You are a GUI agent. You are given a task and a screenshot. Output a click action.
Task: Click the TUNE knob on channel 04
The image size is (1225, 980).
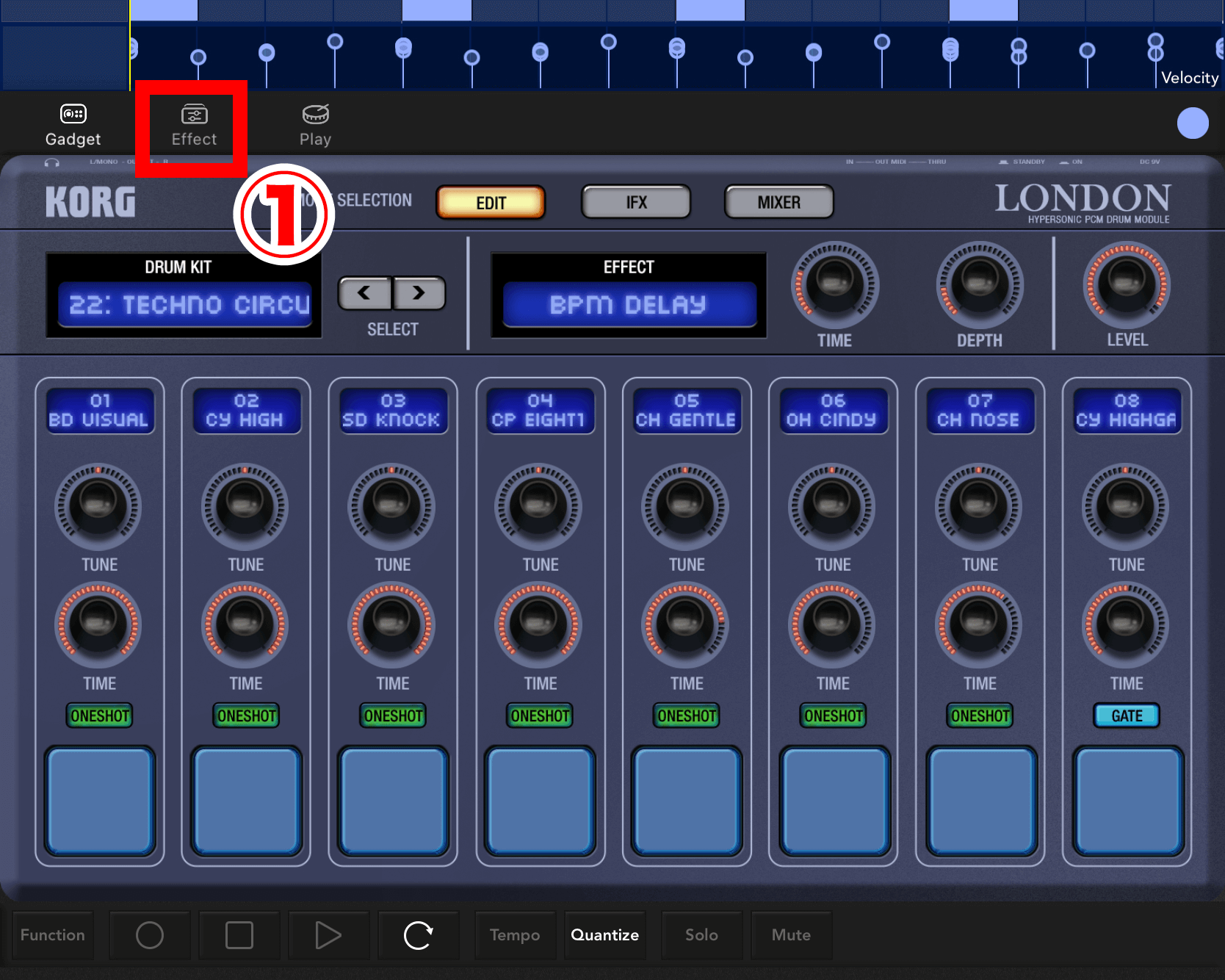(539, 507)
